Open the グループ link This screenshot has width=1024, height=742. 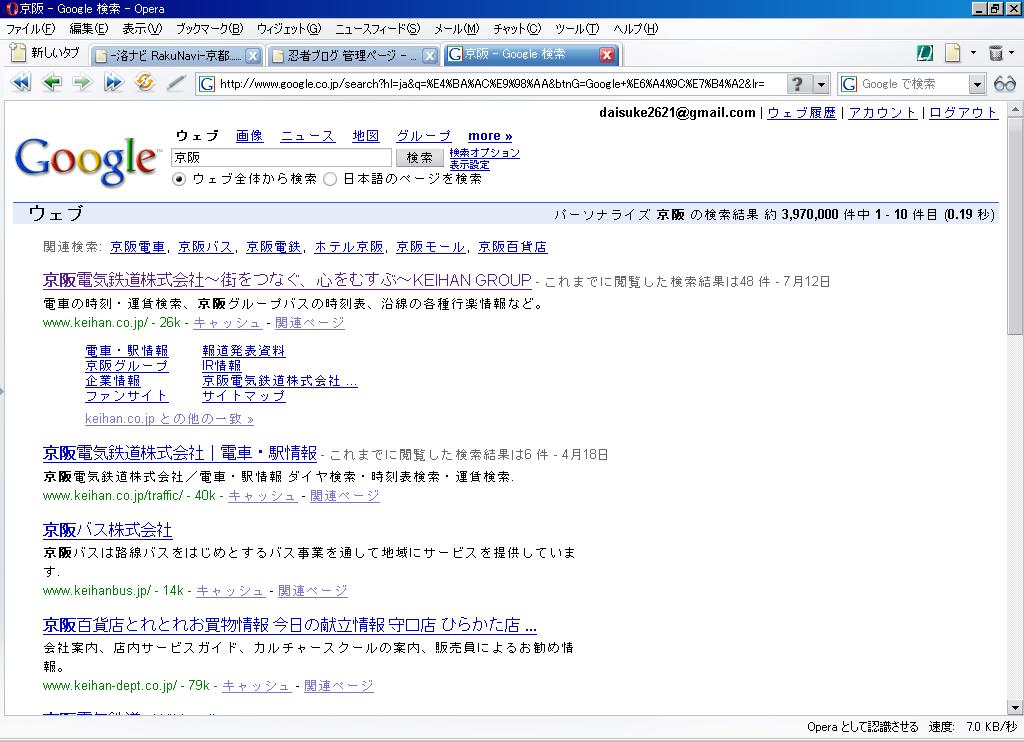coord(424,136)
